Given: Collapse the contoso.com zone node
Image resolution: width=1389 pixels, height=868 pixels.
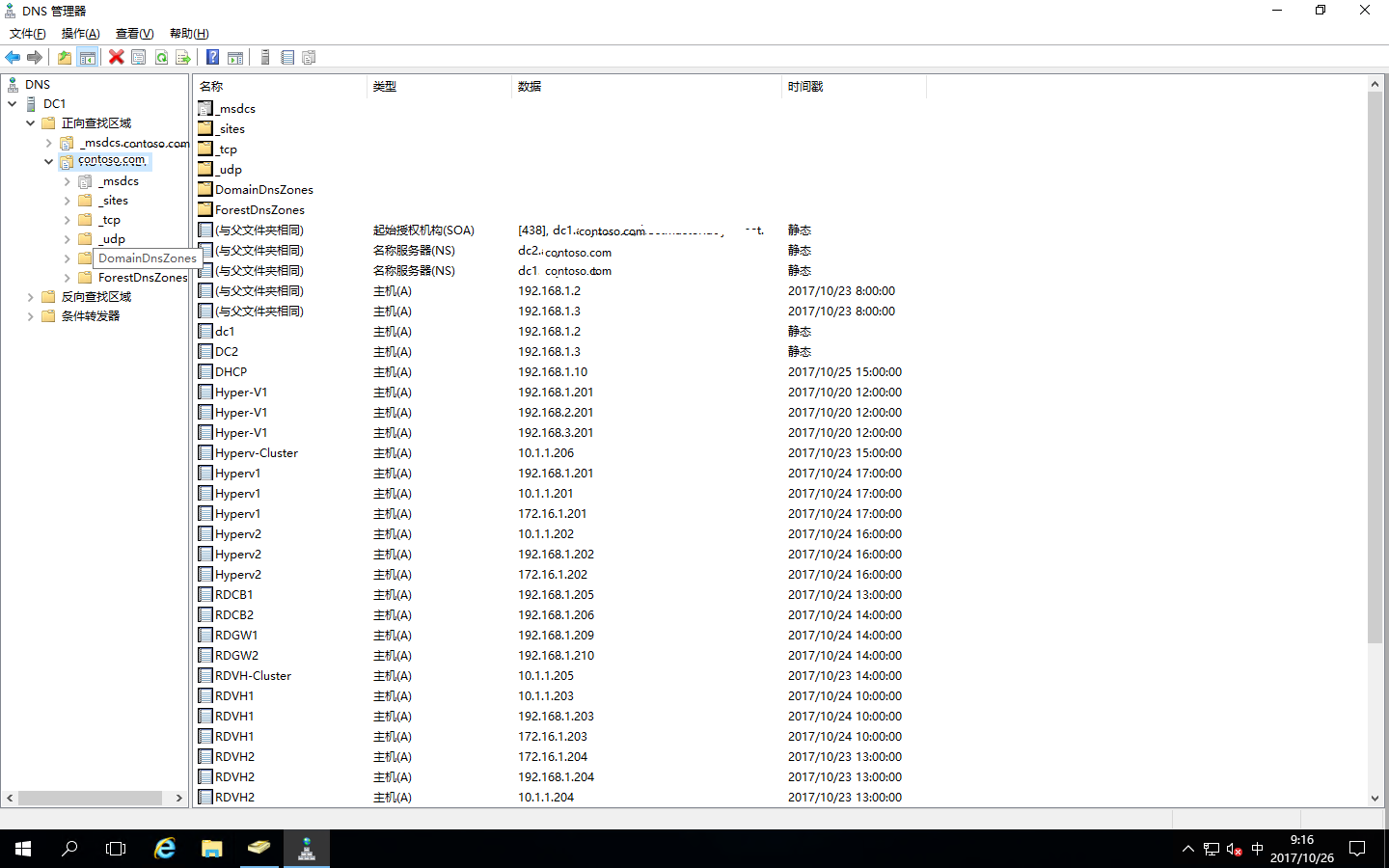Looking at the screenshot, I should pyautogui.click(x=49, y=162).
